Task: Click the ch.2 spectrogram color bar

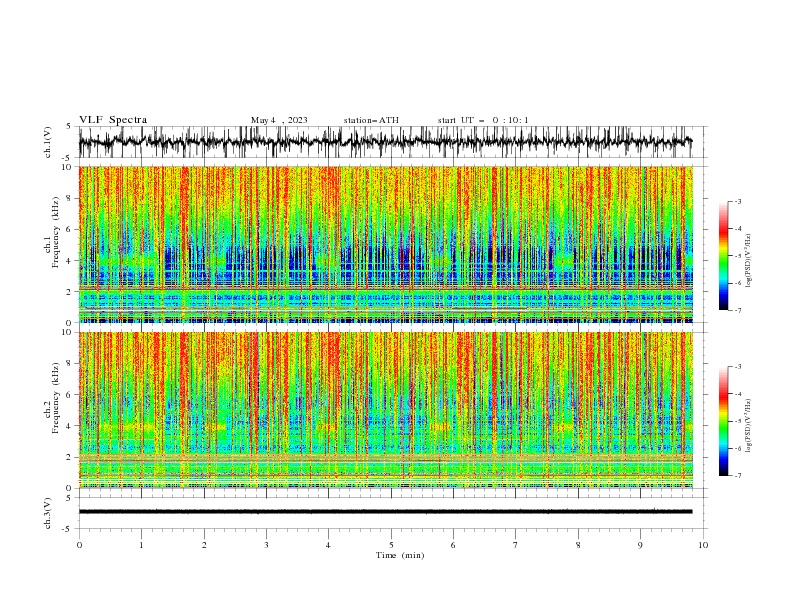Action: (723, 421)
